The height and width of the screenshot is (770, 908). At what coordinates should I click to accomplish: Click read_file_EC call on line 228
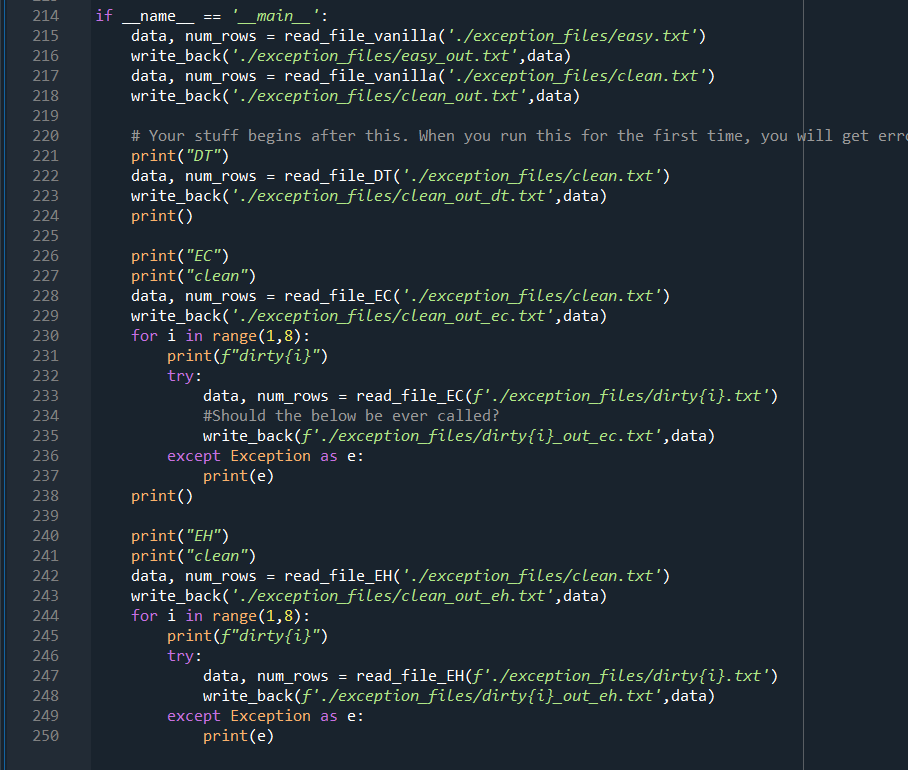[477, 296]
